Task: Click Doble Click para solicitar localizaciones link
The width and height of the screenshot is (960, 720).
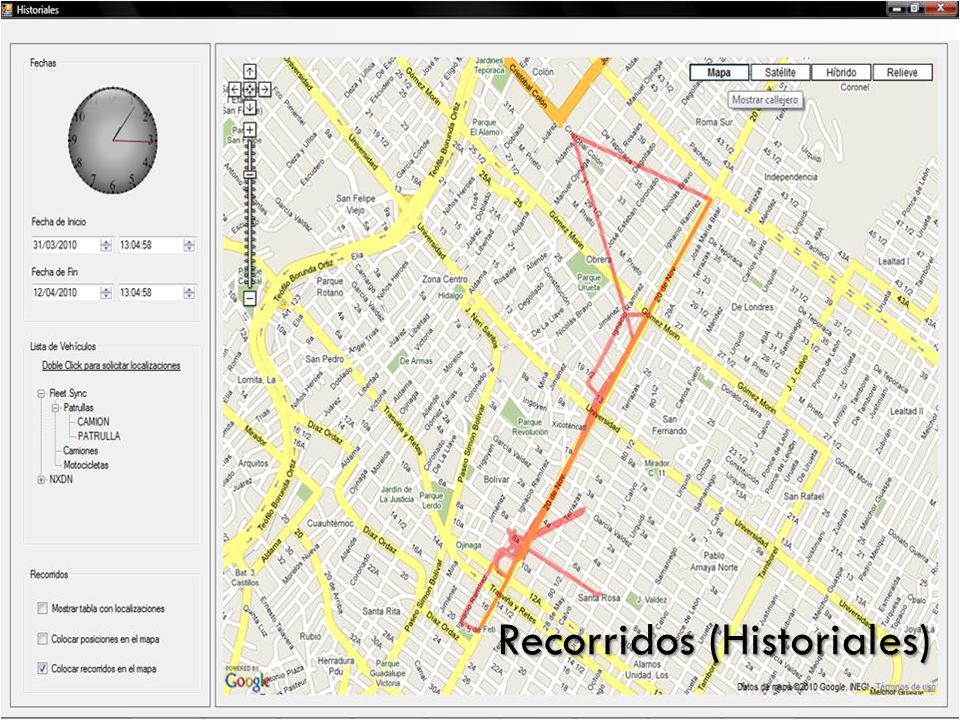Action: 111,366
